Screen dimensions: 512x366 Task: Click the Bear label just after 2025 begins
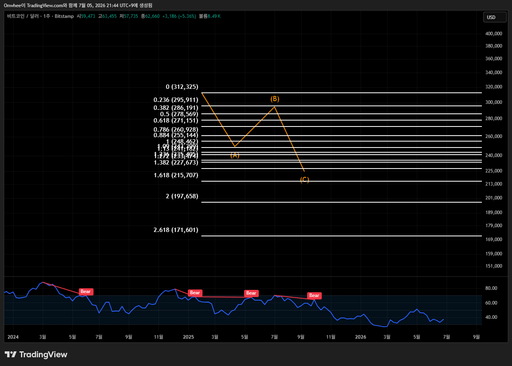(x=195, y=293)
